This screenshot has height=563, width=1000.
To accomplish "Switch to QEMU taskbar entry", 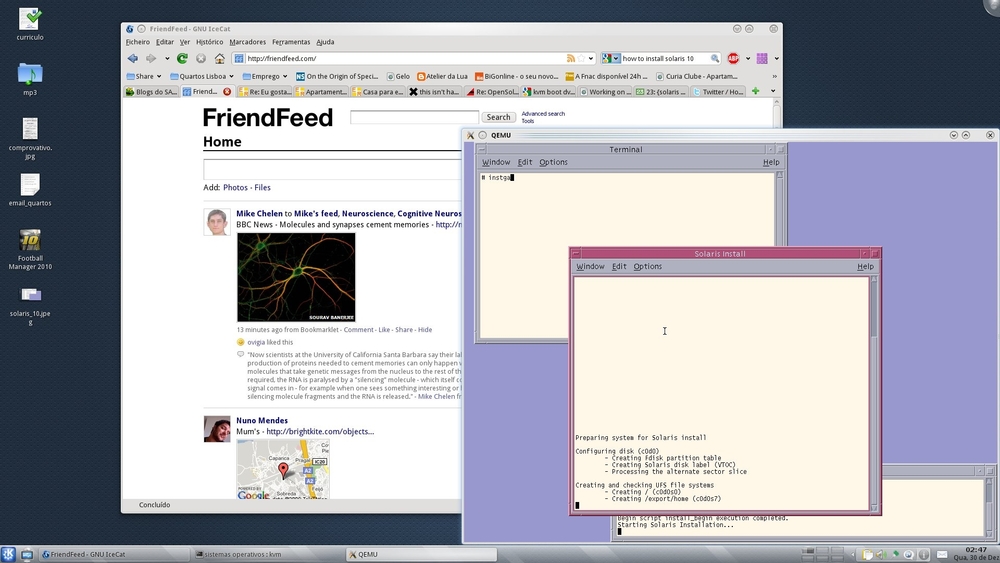I will [421, 554].
